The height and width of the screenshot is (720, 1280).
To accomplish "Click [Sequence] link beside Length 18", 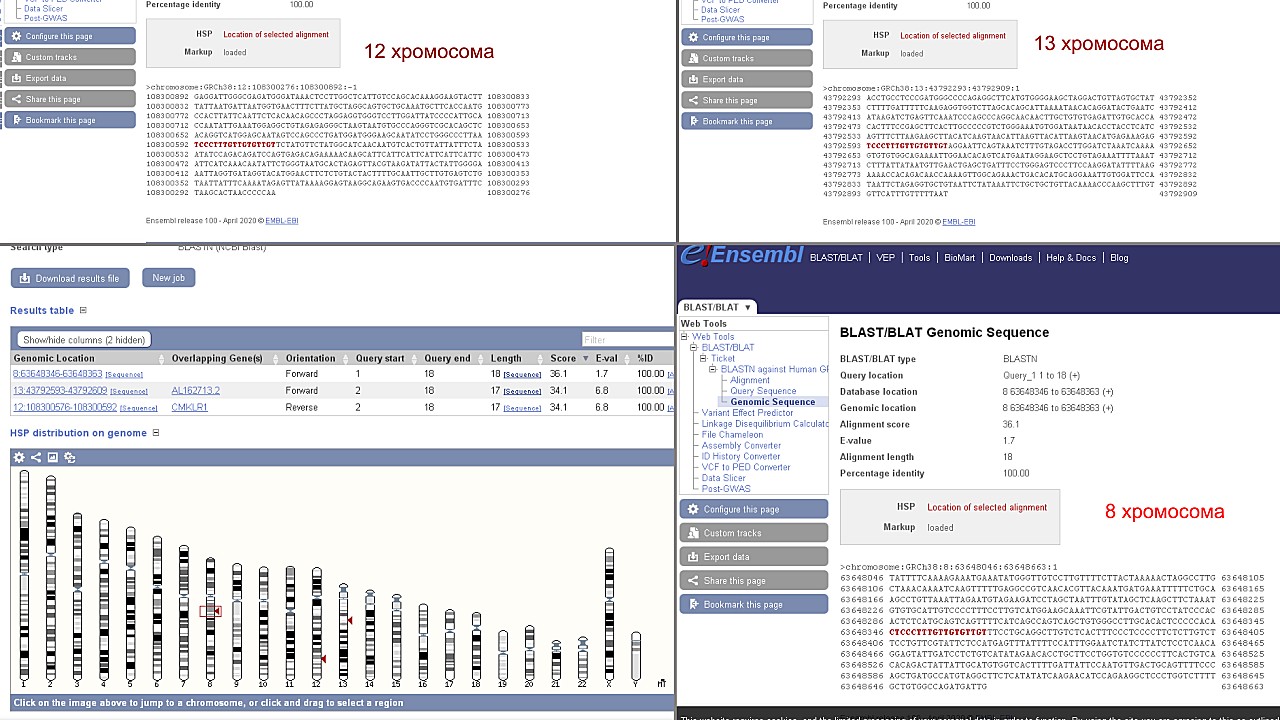I will click(x=522, y=375).
